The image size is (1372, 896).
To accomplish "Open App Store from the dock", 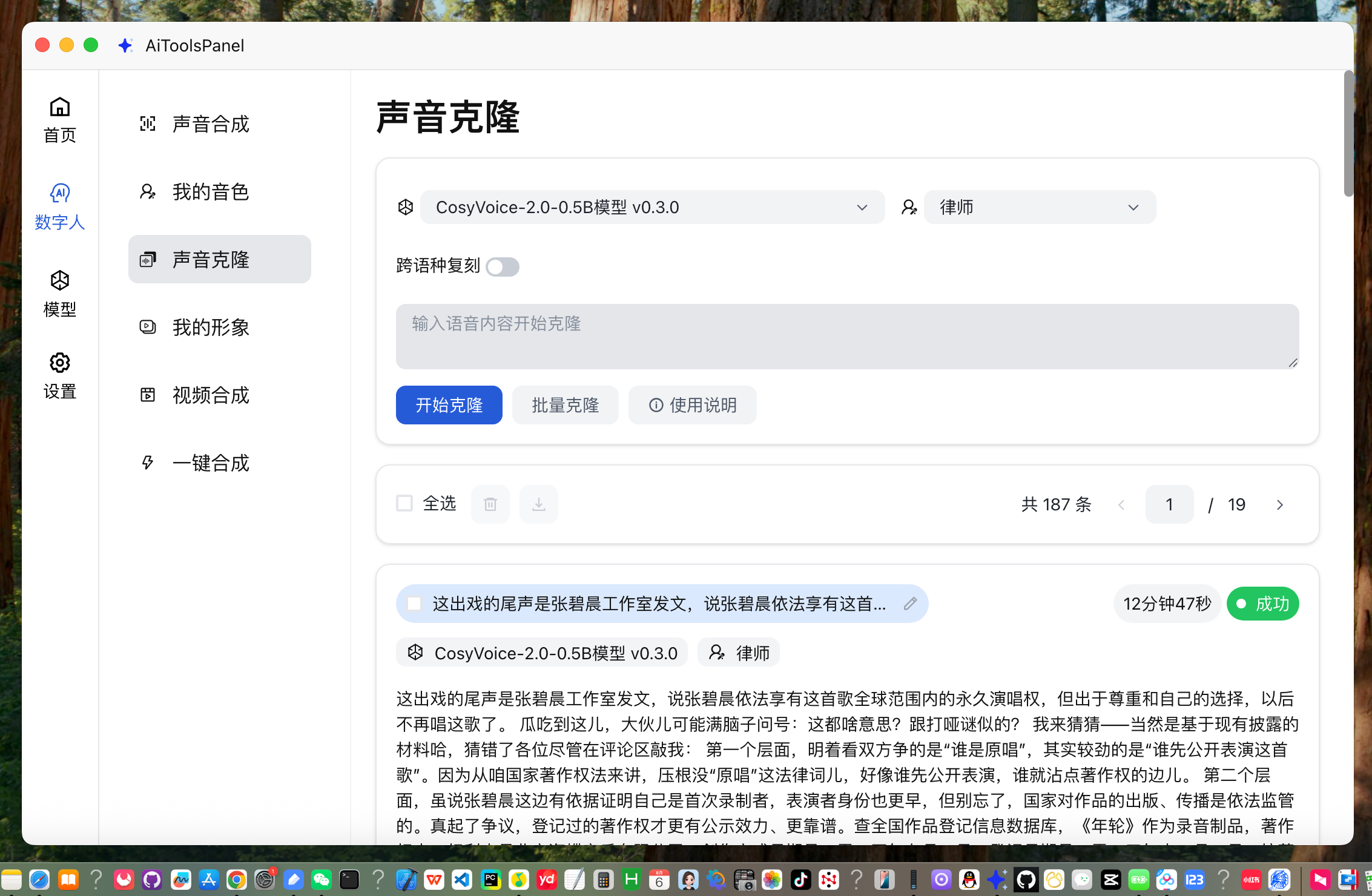I will (208, 879).
